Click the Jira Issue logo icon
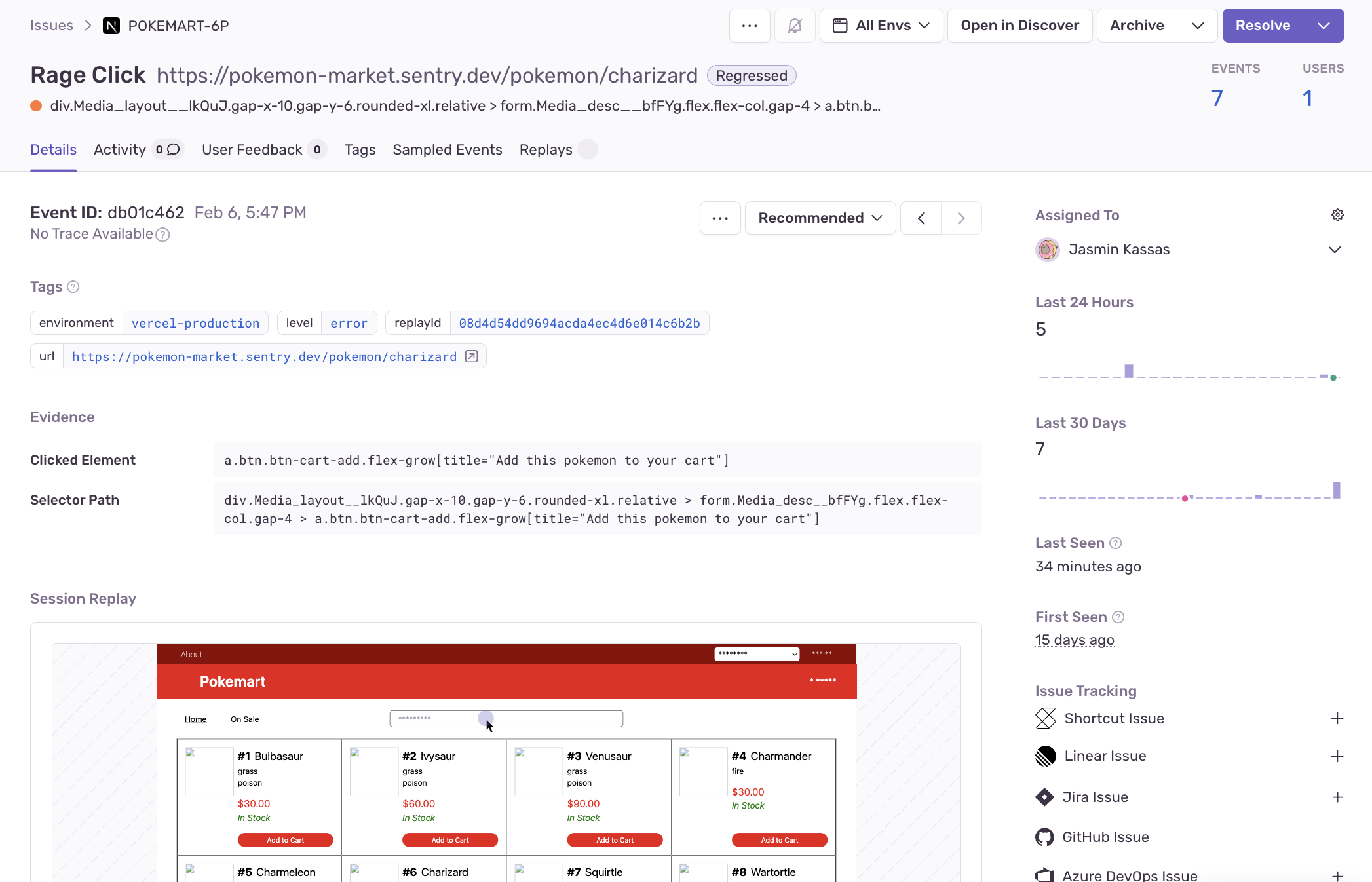This screenshot has height=882, width=1372. click(1044, 797)
